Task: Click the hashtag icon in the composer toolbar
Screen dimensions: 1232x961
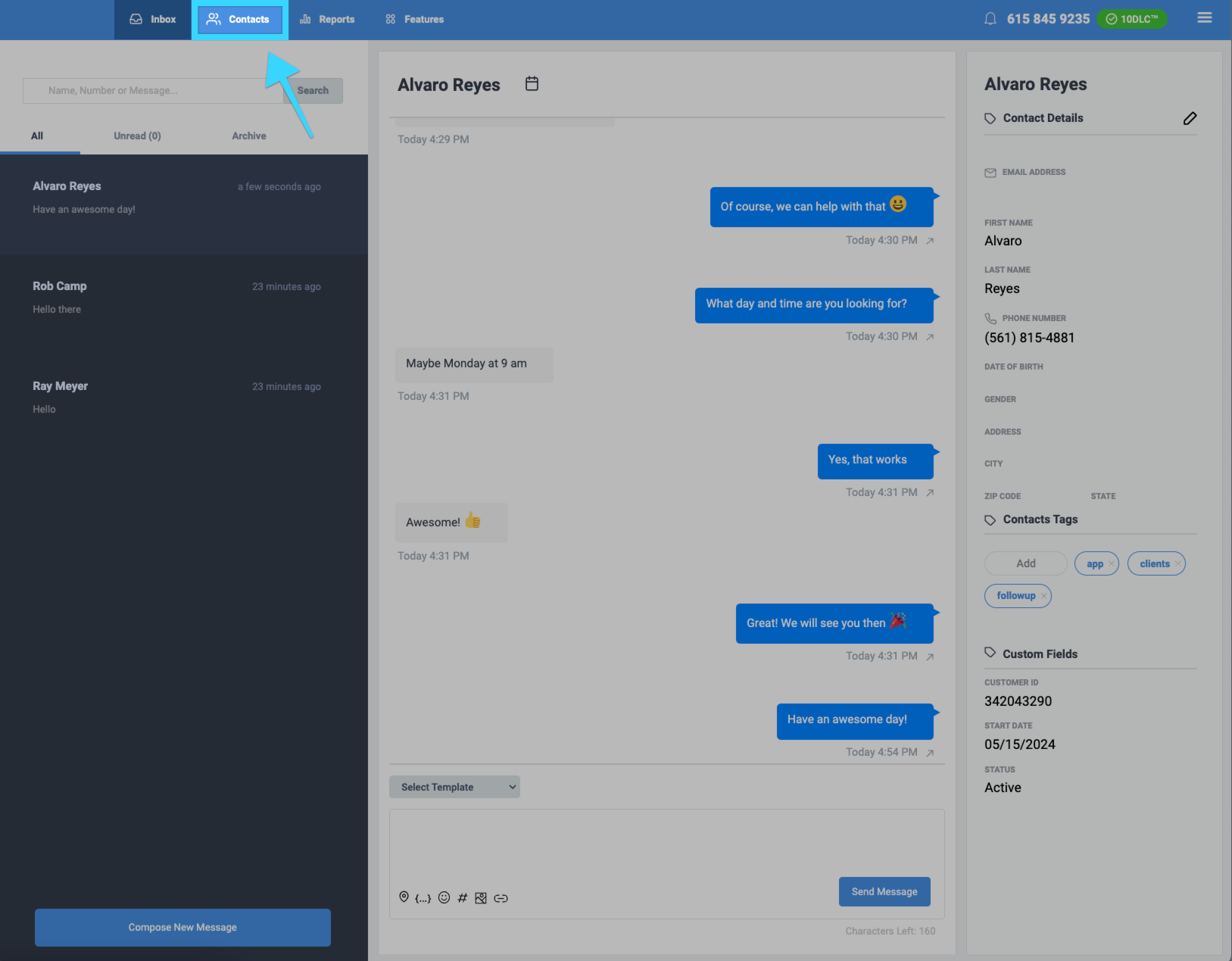Action: point(463,897)
